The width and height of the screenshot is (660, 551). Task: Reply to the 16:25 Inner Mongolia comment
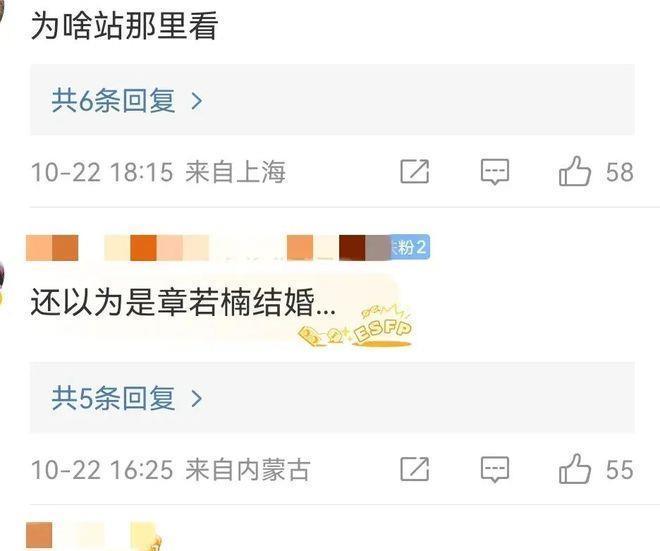click(x=495, y=468)
